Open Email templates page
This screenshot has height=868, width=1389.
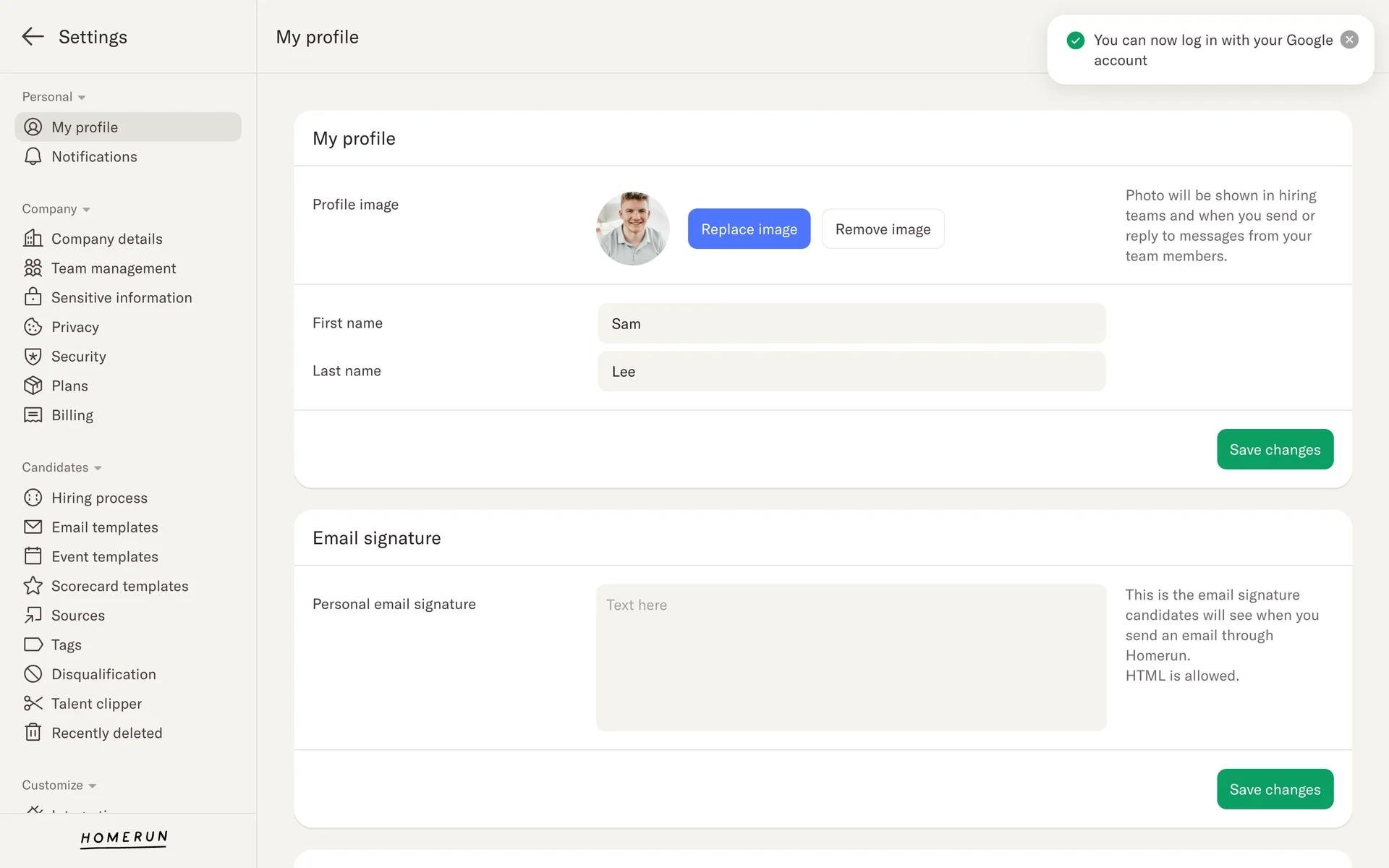point(105,527)
